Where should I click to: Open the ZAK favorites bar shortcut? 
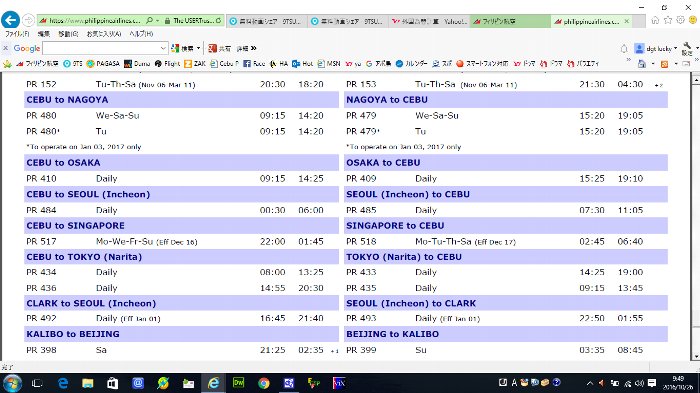coord(195,64)
